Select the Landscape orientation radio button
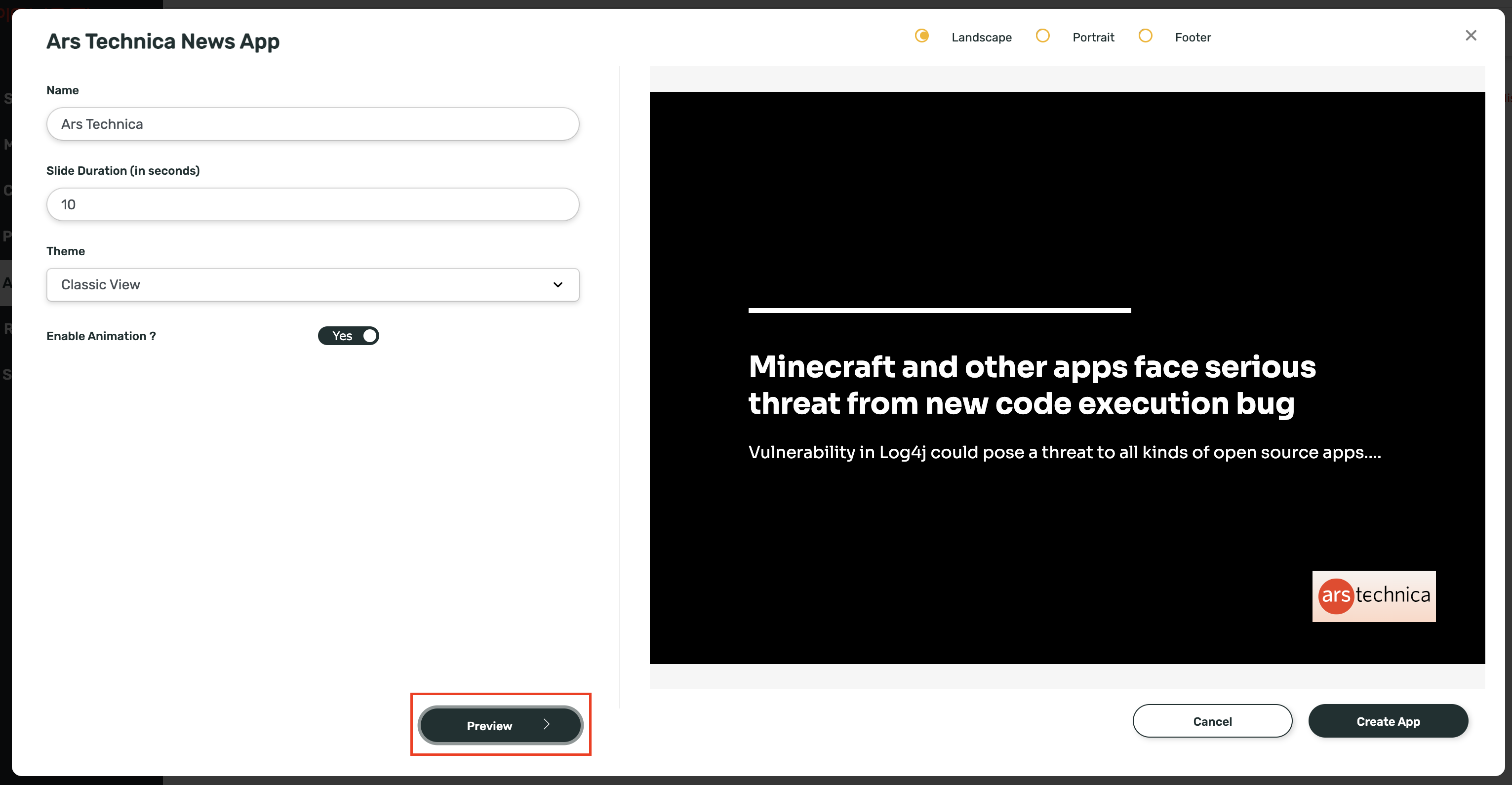 tap(921, 36)
